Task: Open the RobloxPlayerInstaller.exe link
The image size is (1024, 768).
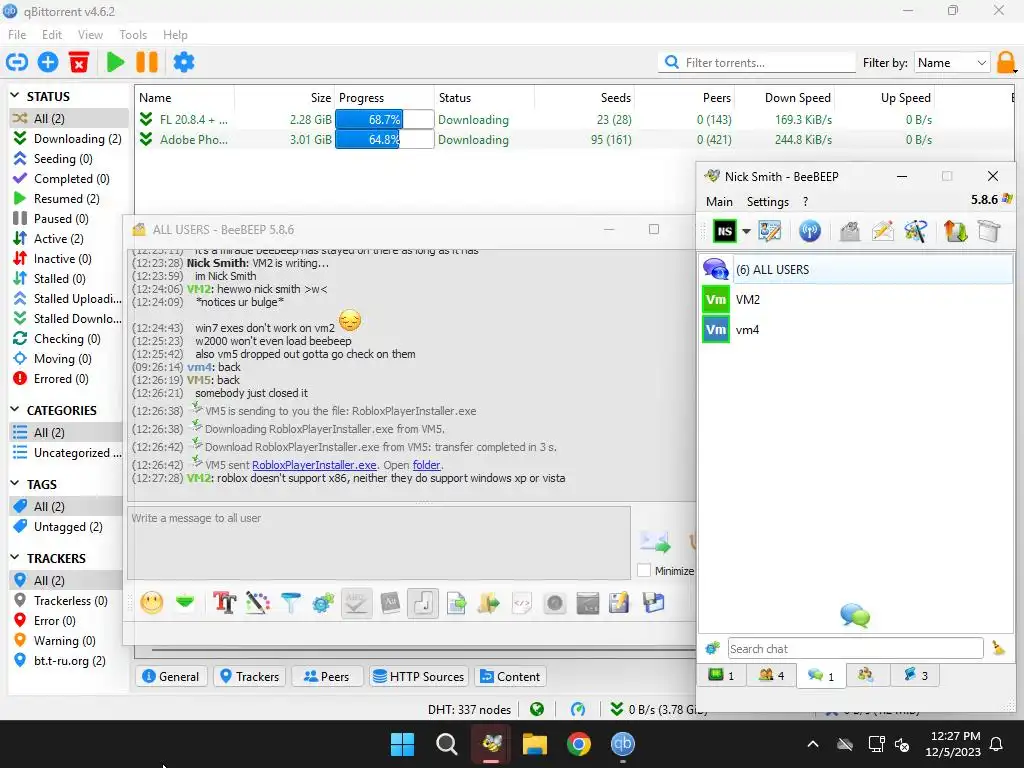Action: coord(314,465)
